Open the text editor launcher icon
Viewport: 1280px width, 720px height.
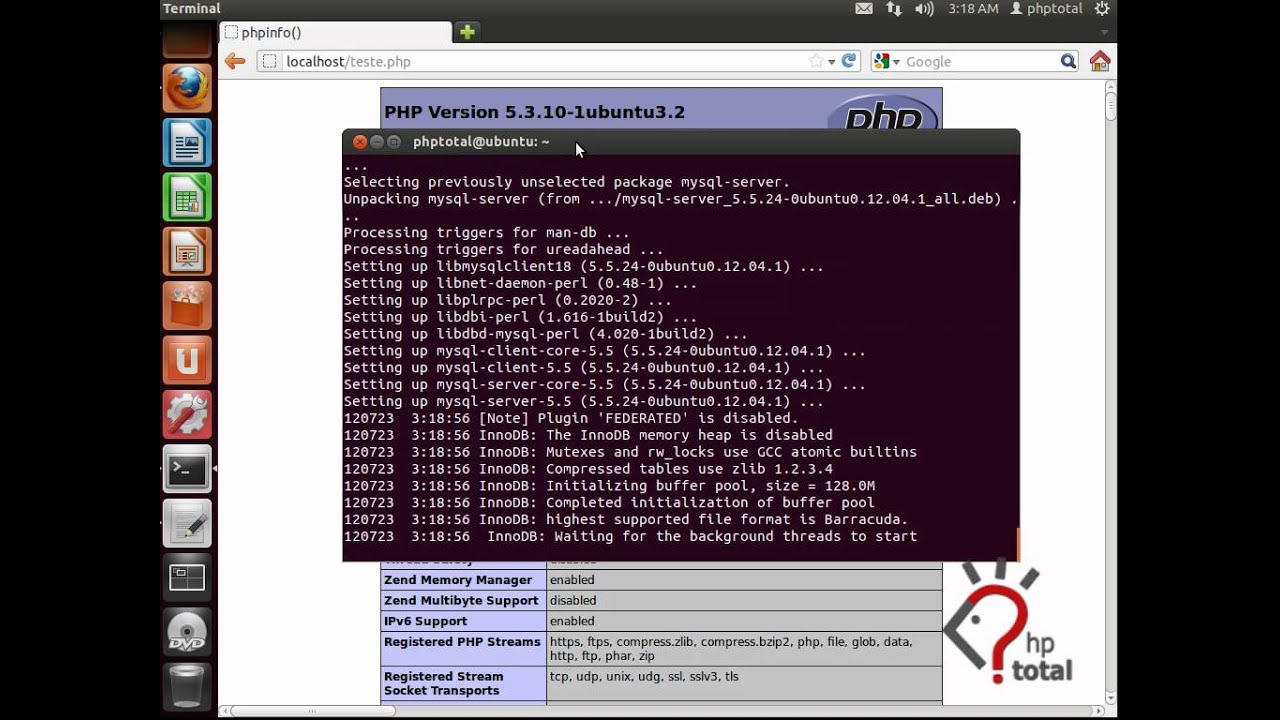(x=187, y=523)
